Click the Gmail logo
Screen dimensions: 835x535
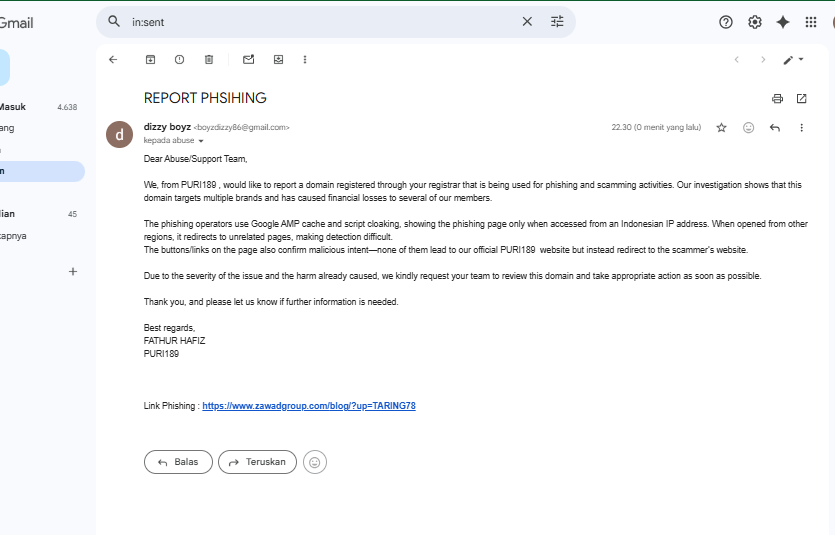coord(17,23)
